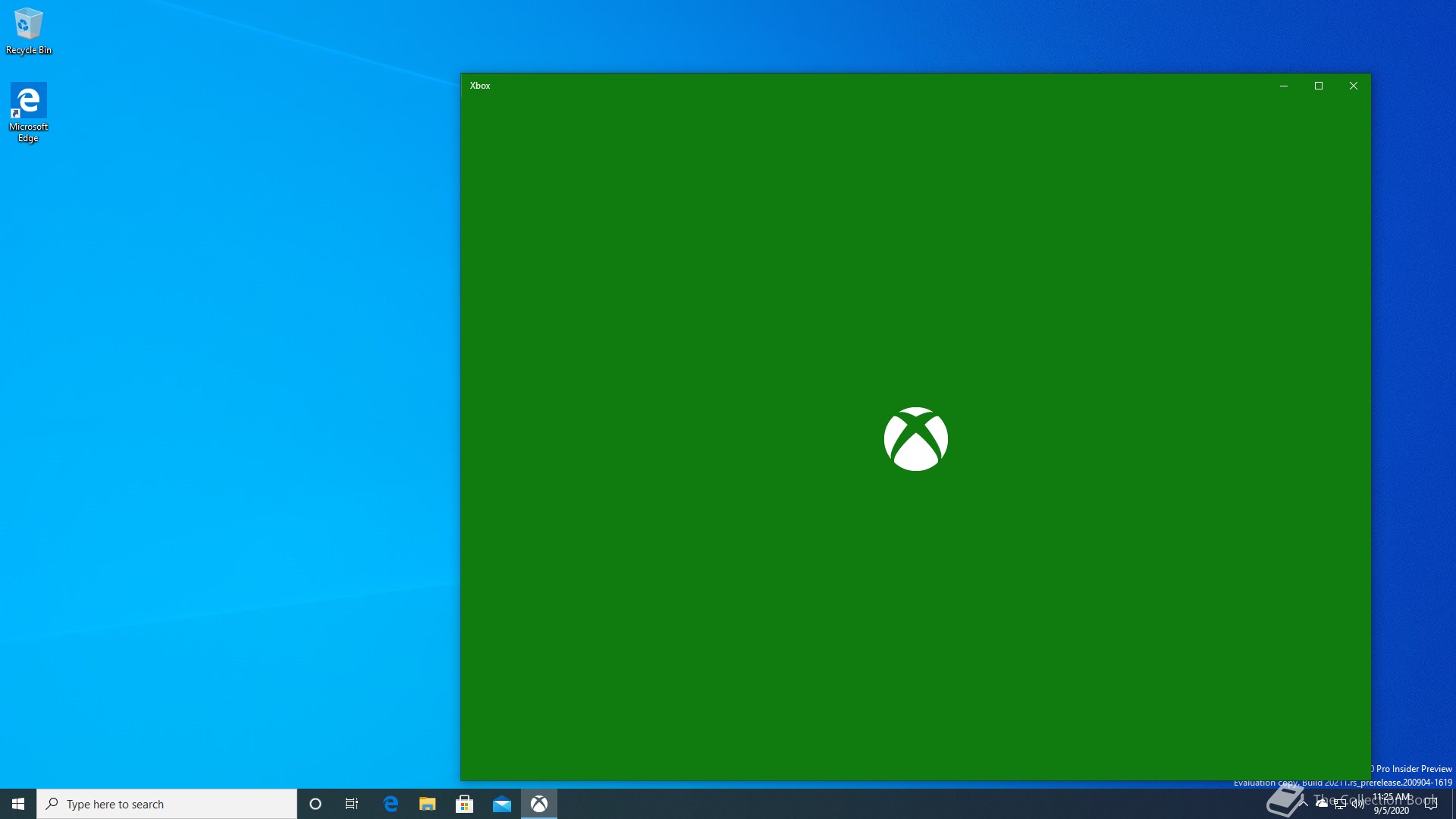Viewport: 1456px width, 819px height.
Task: Launch Edge from the taskbar
Action: [x=391, y=804]
